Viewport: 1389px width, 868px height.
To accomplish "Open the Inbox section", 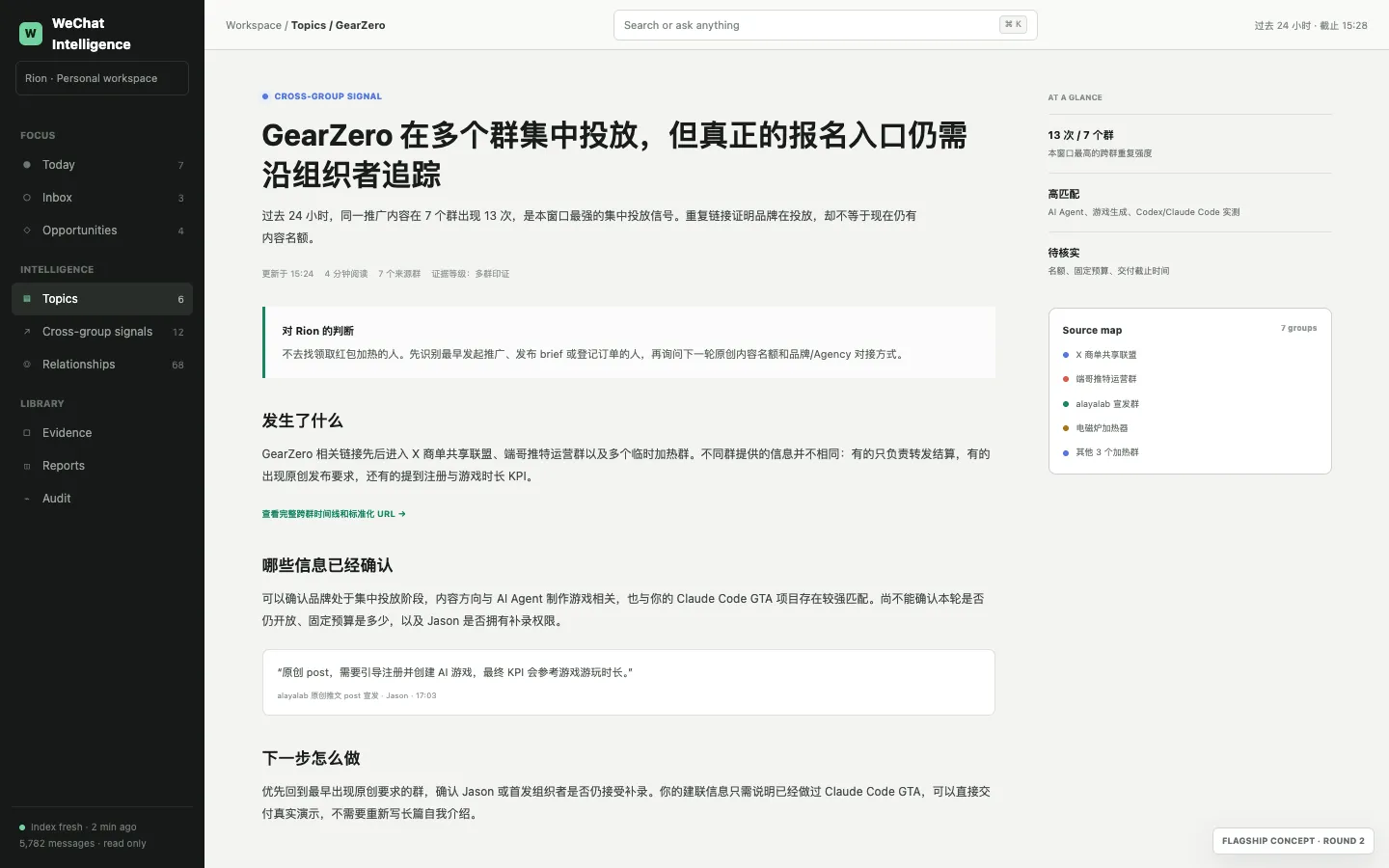I will 102,198.
